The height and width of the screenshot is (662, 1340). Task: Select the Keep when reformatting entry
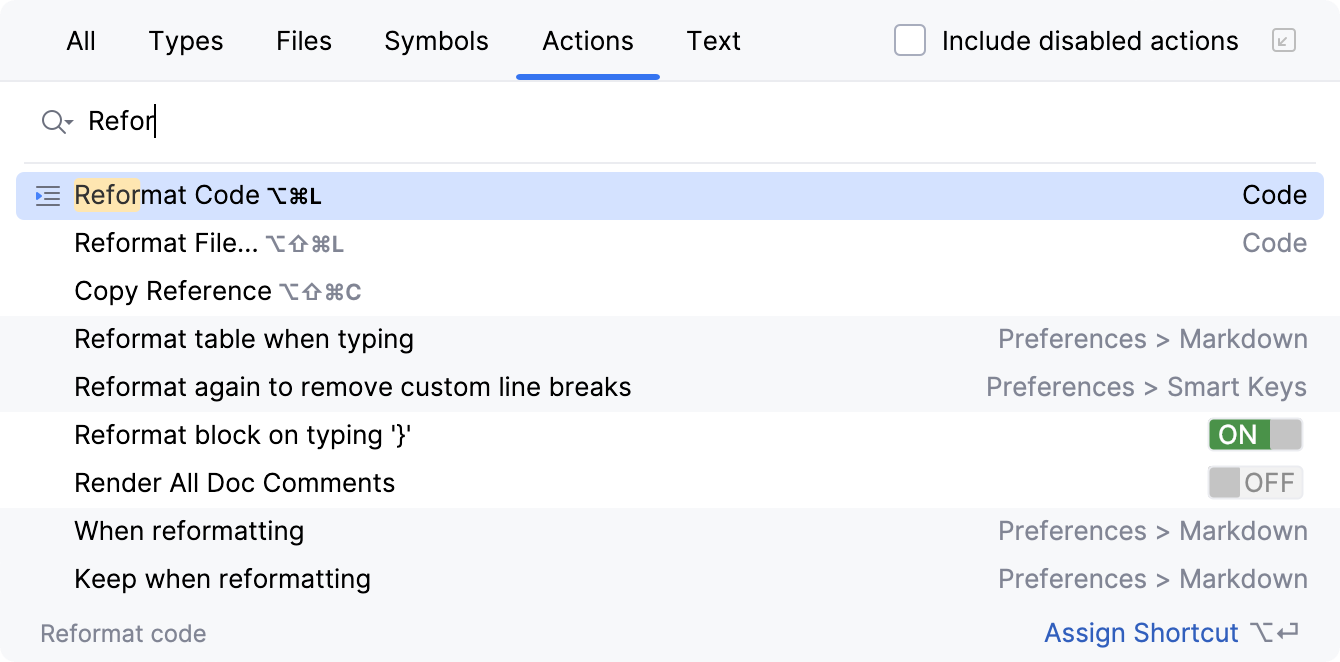(x=222, y=579)
